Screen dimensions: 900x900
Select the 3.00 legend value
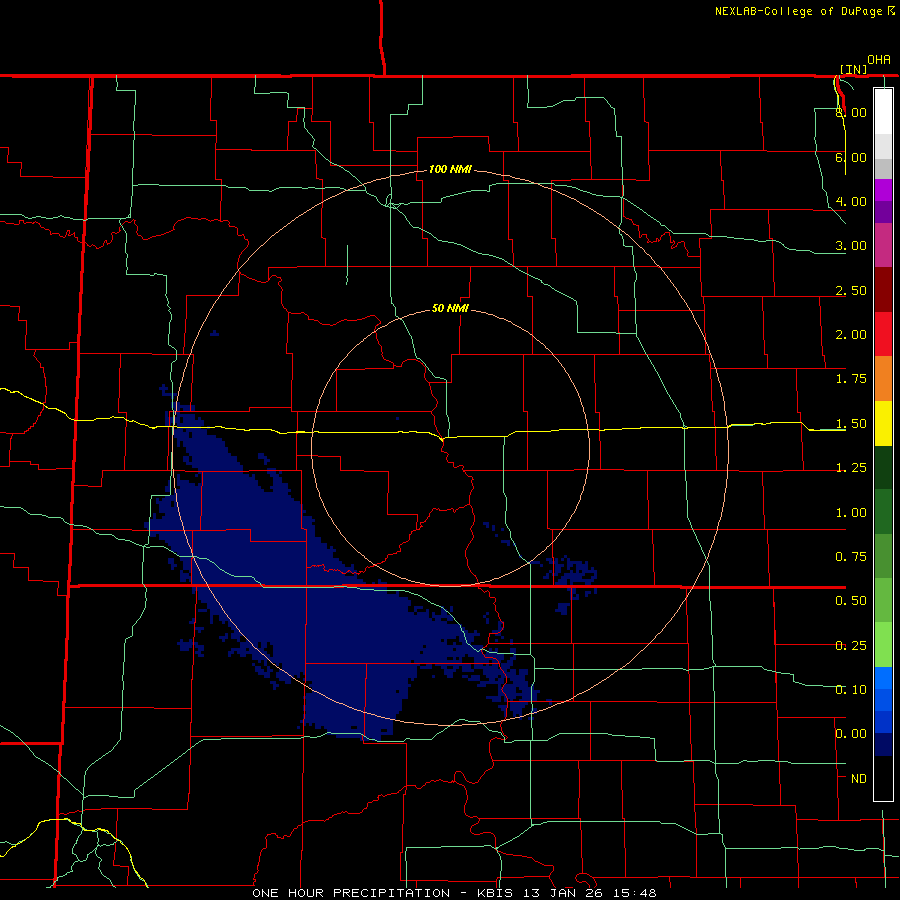click(x=851, y=246)
